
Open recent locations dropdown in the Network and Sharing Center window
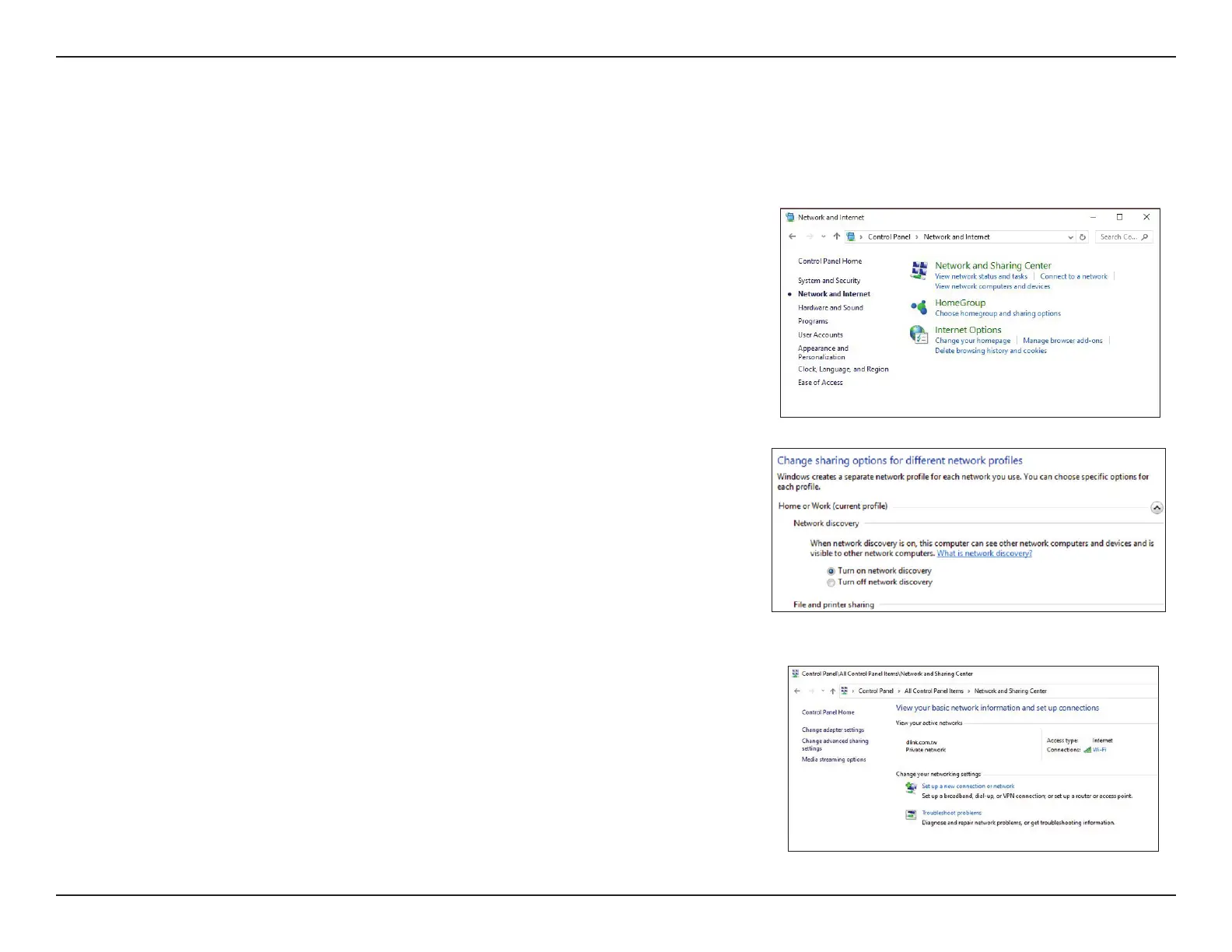click(822, 691)
